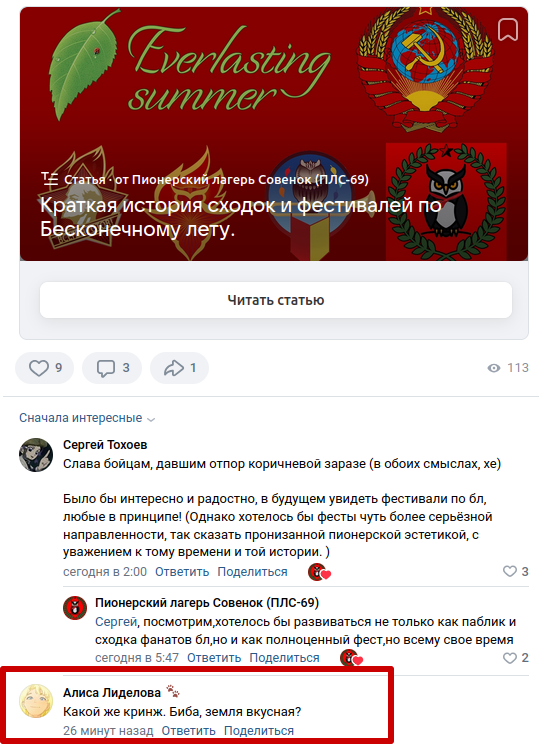Image resolution: width=539 pixels, height=744 pixels.
Task: View who liked Сергей's comment reaction avatar
Action: click(319, 572)
